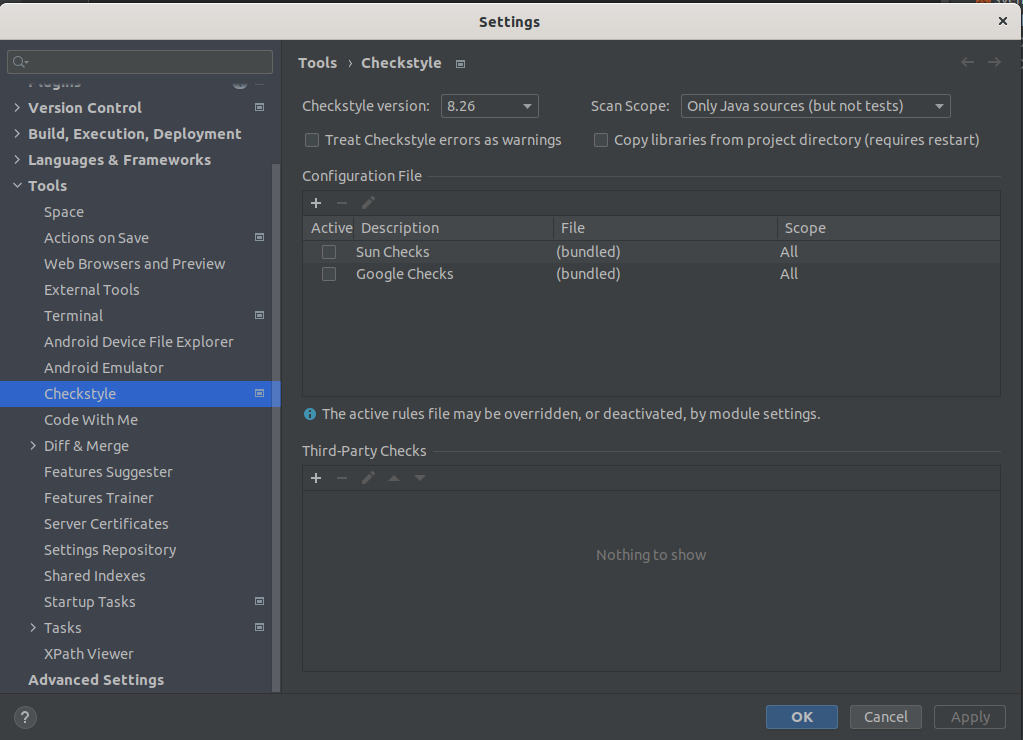Click info icon beside active rules note
This screenshot has width=1023, height=740.
coord(310,414)
